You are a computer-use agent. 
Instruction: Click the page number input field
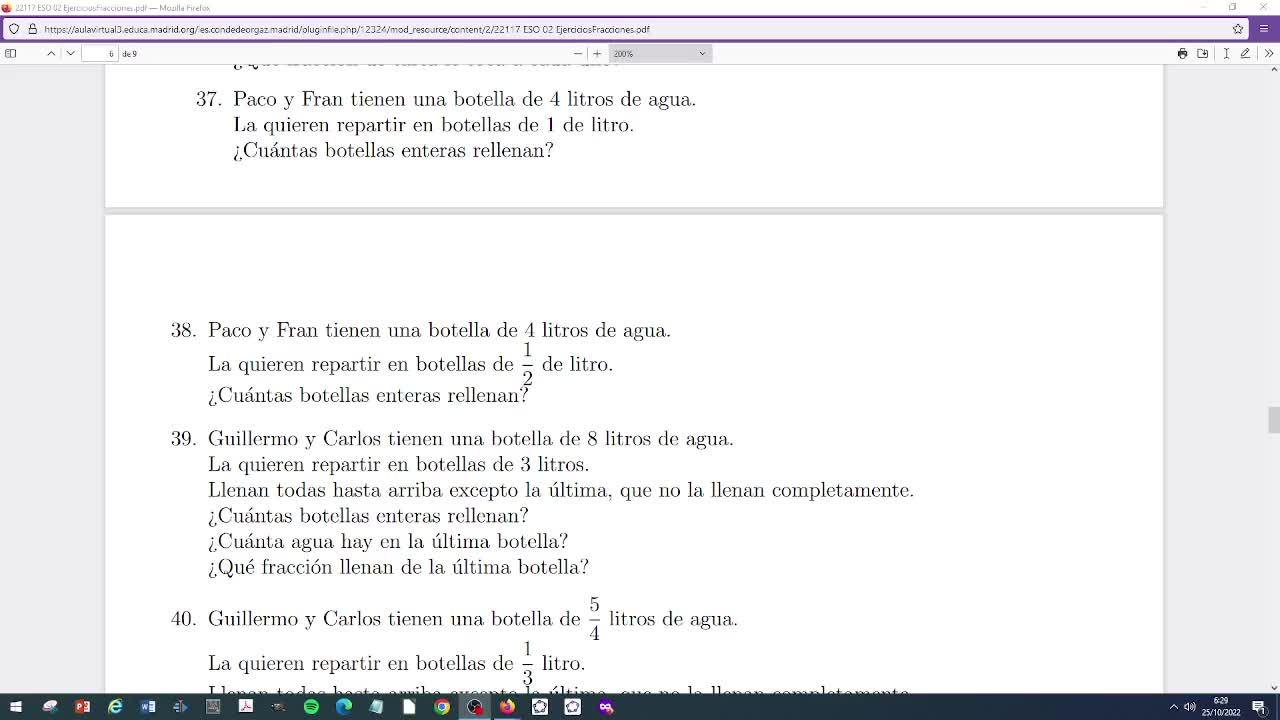[100, 53]
